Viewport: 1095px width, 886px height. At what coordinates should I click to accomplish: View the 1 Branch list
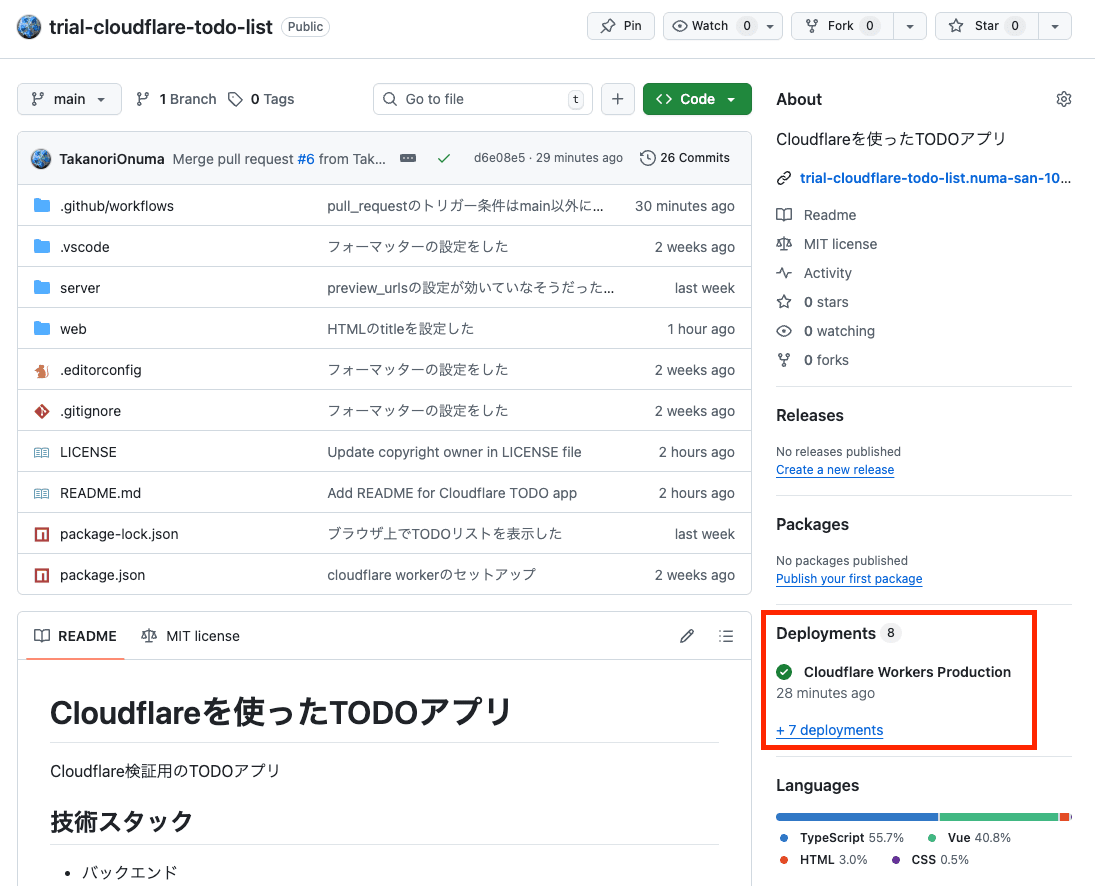coord(176,99)
